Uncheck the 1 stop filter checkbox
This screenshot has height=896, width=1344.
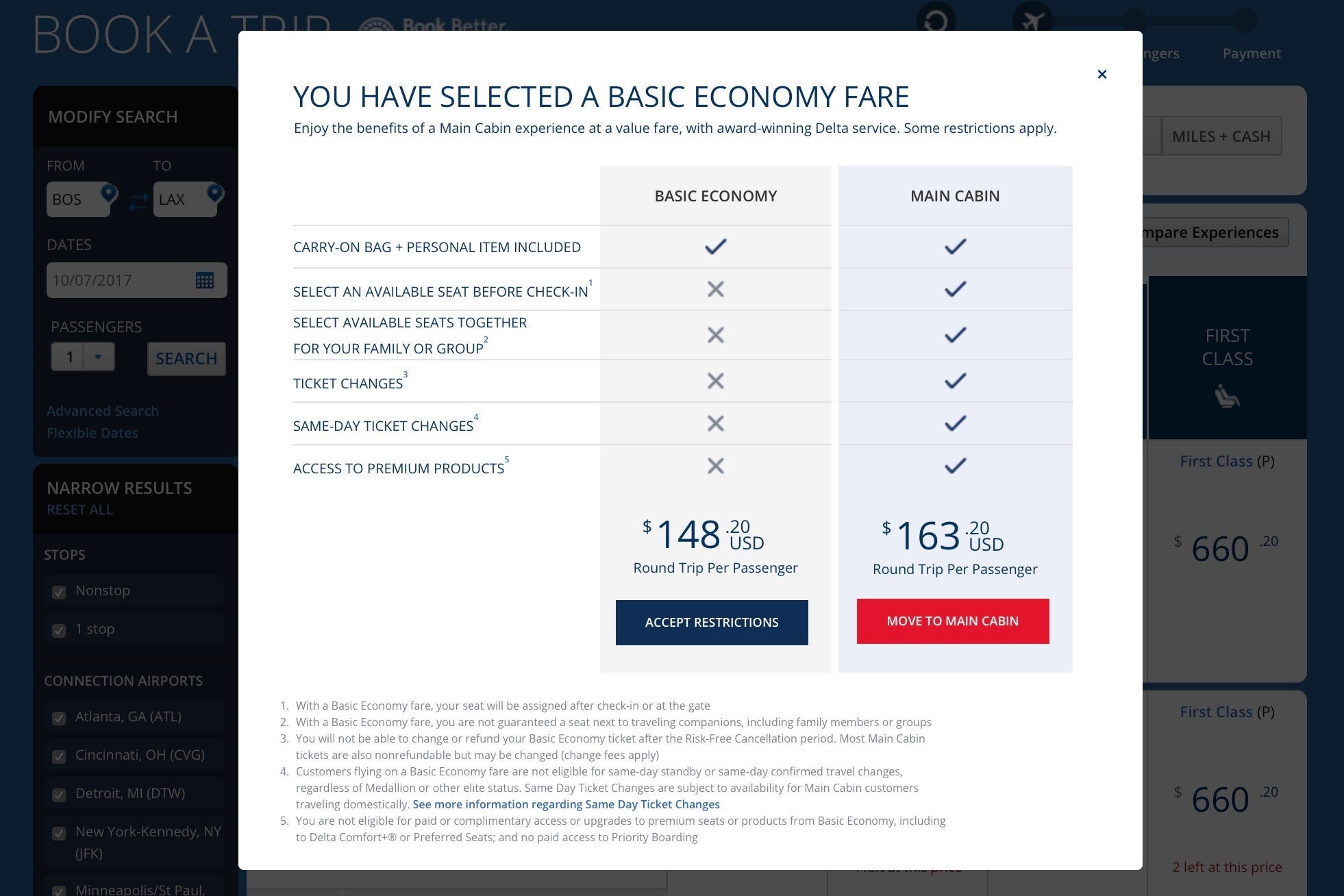coord(60,630)
